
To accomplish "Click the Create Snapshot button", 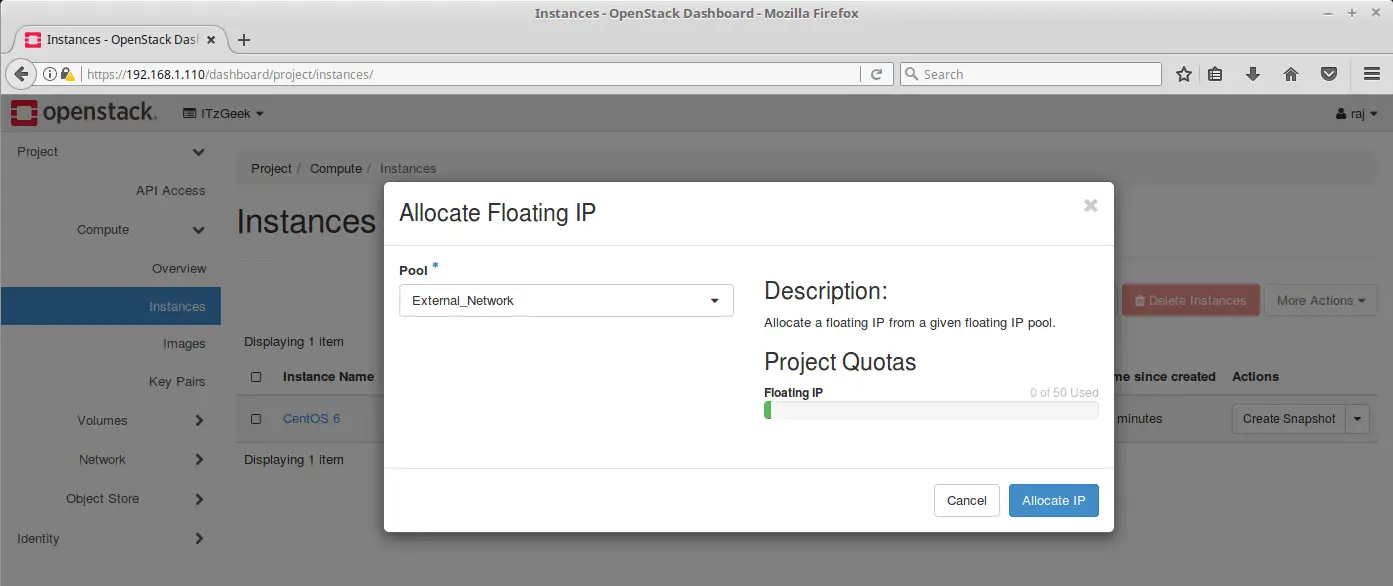I will (x=1289, y=419).
